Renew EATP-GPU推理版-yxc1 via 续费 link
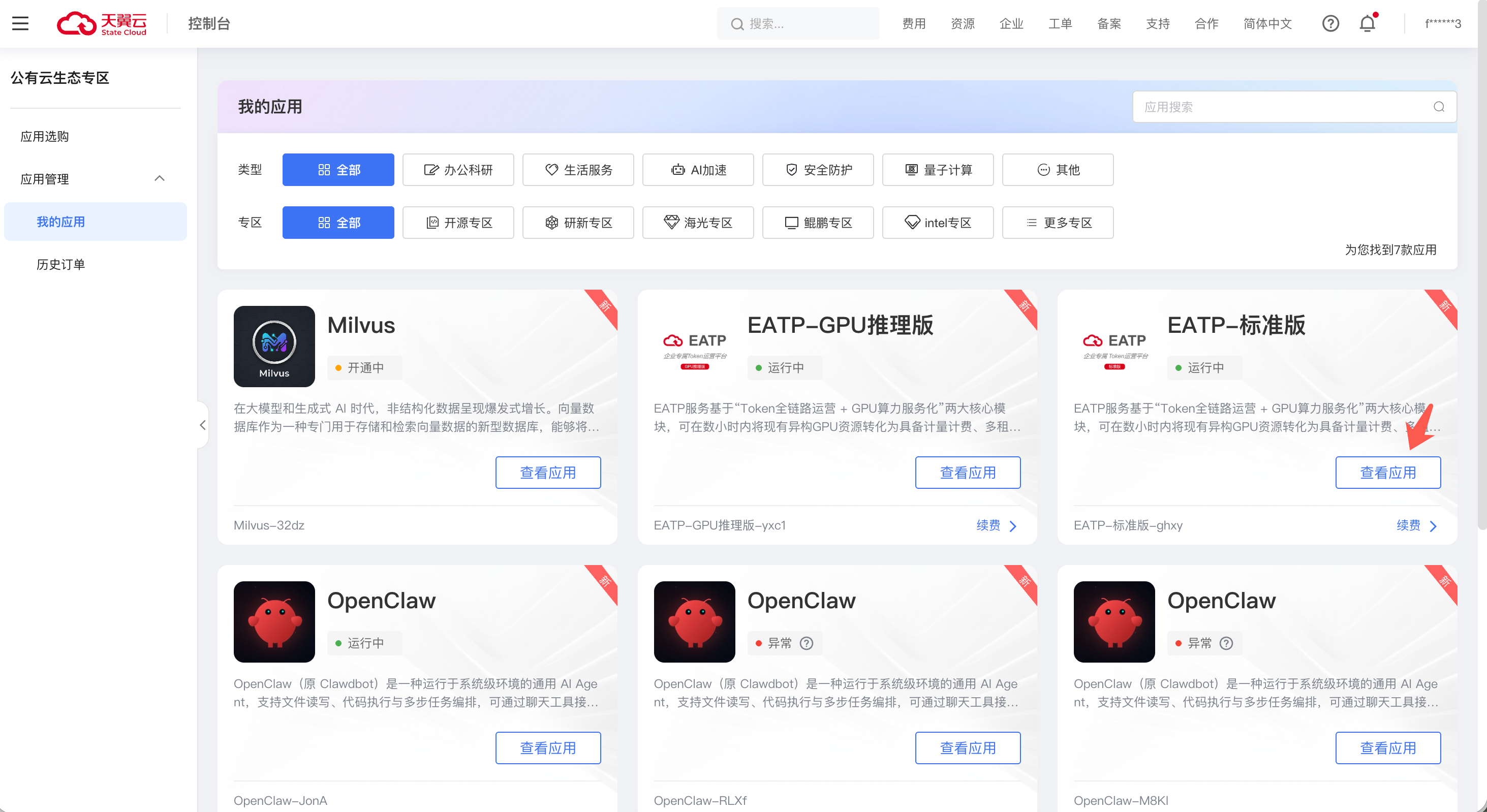 988,525
